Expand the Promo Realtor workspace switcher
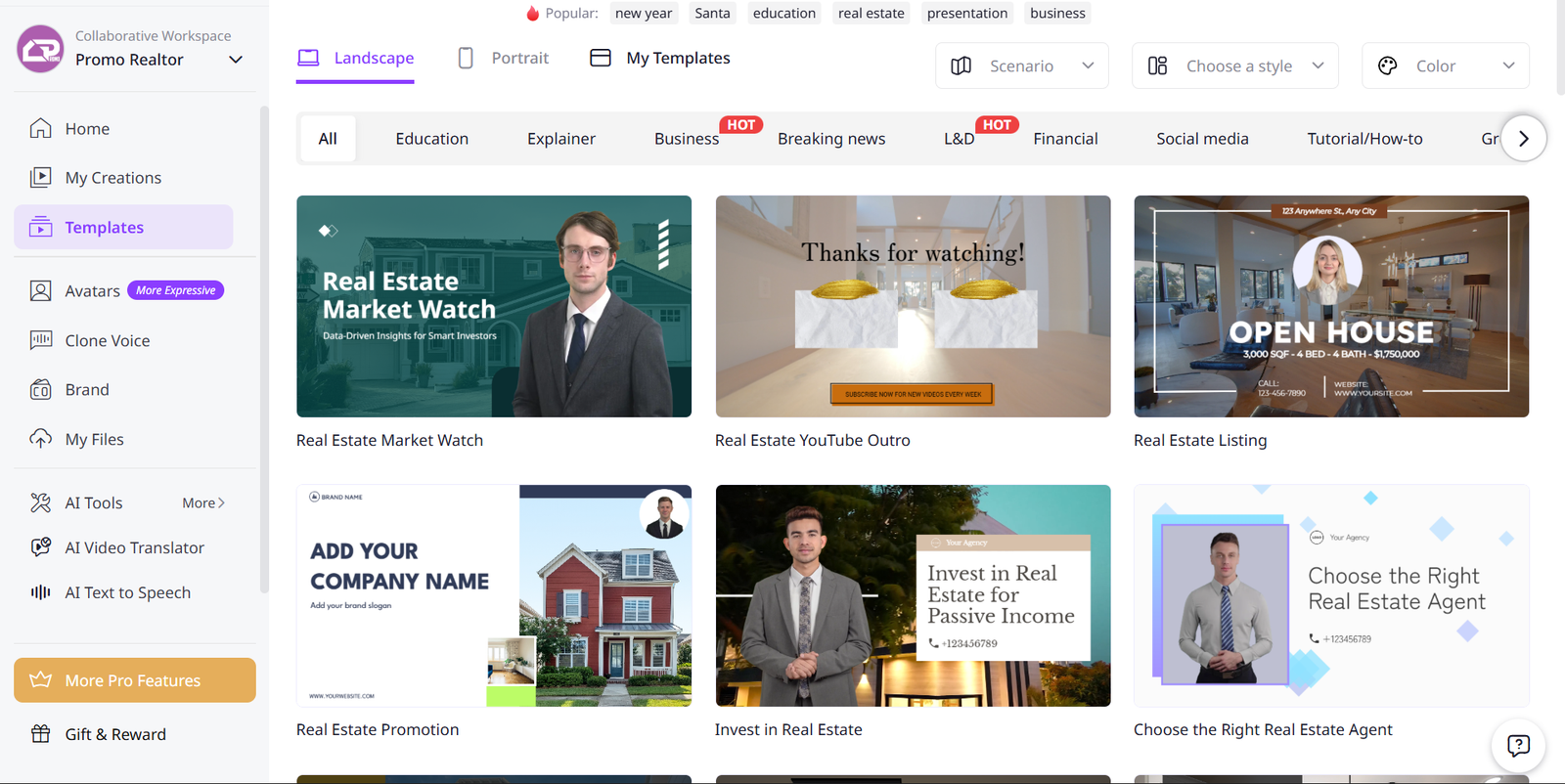The width and height of the screenshot is (1565, 784). tap(235, 60)
